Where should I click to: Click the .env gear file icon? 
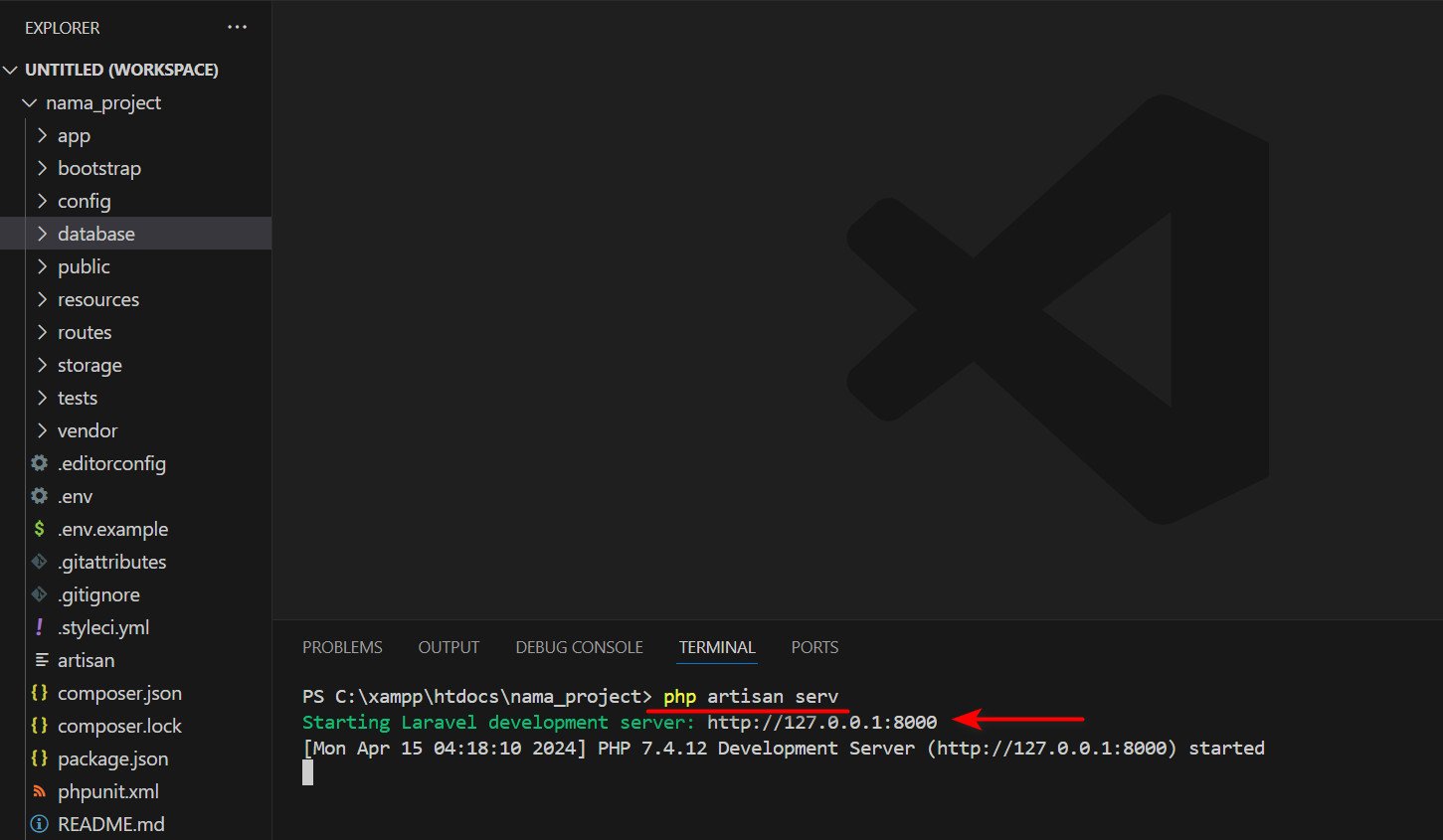40,495
